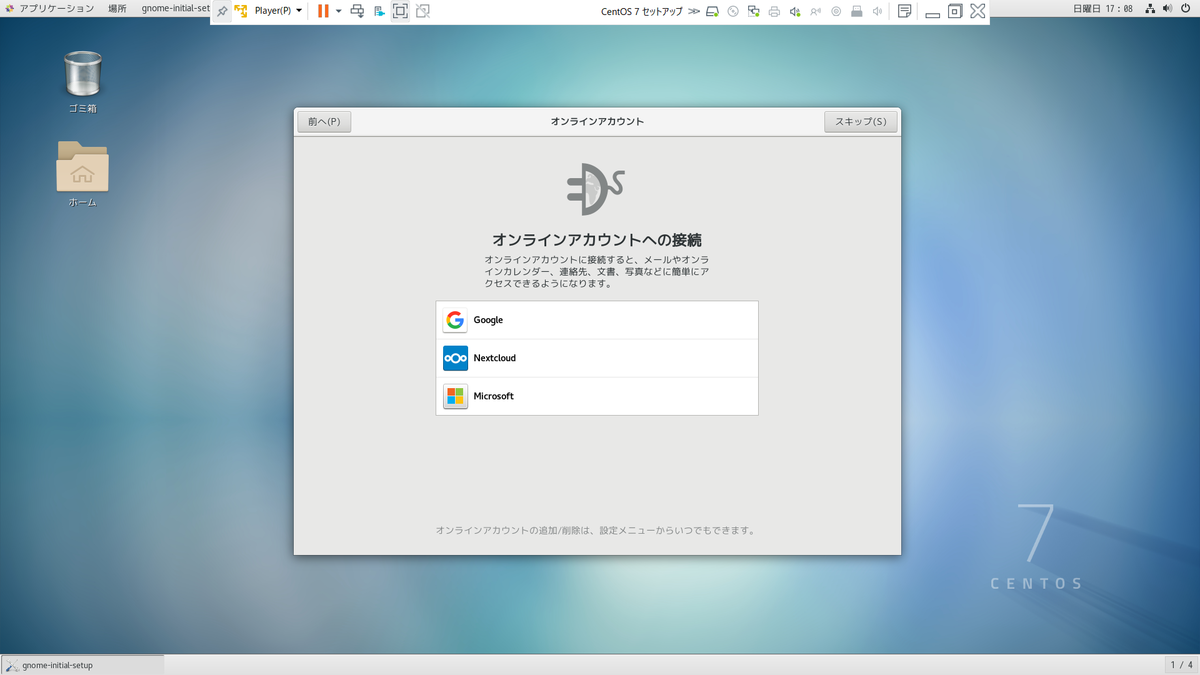Click the grey solid printer device icon
This screenshot has height=675, width=1200.
coord(857,11)
